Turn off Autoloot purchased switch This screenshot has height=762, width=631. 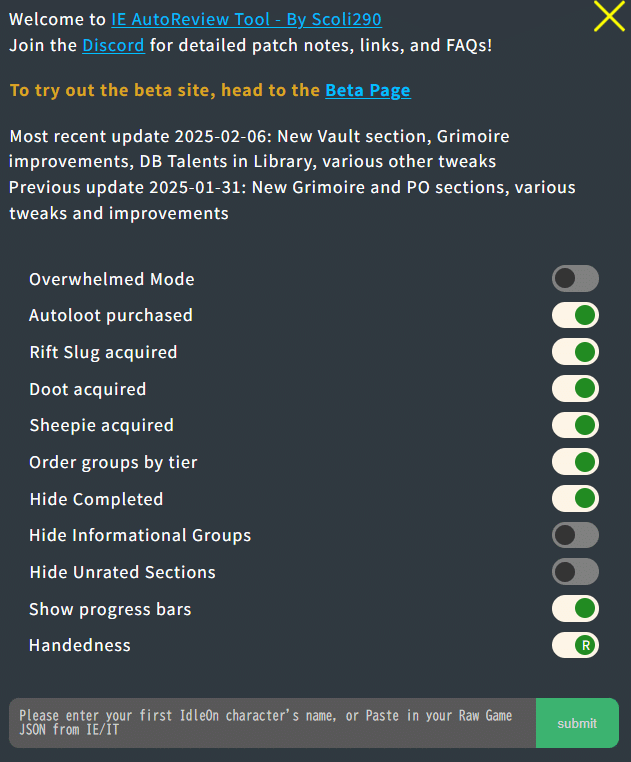[x=575, y=315]
